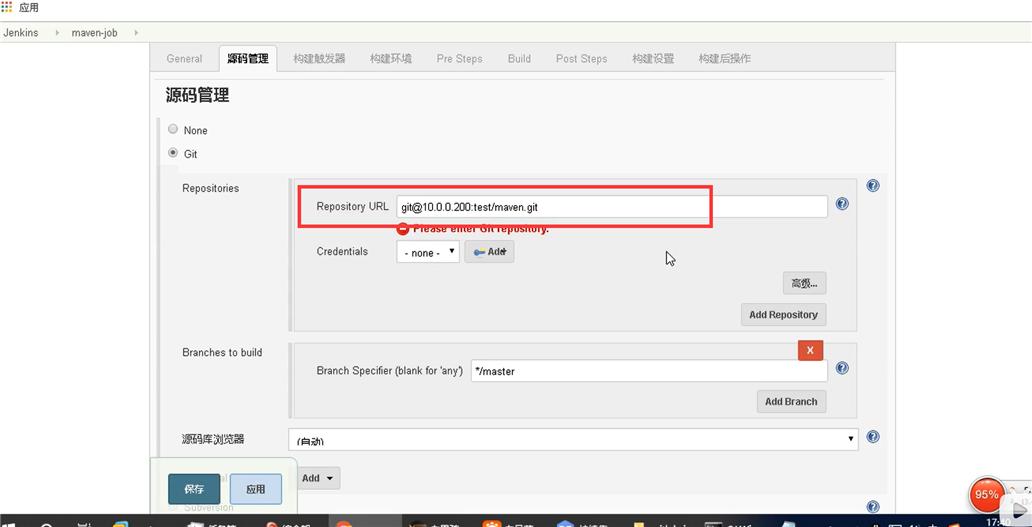Click the Add Branch button
Viewport: 1032px width, 527px height.
coord(791,401)
